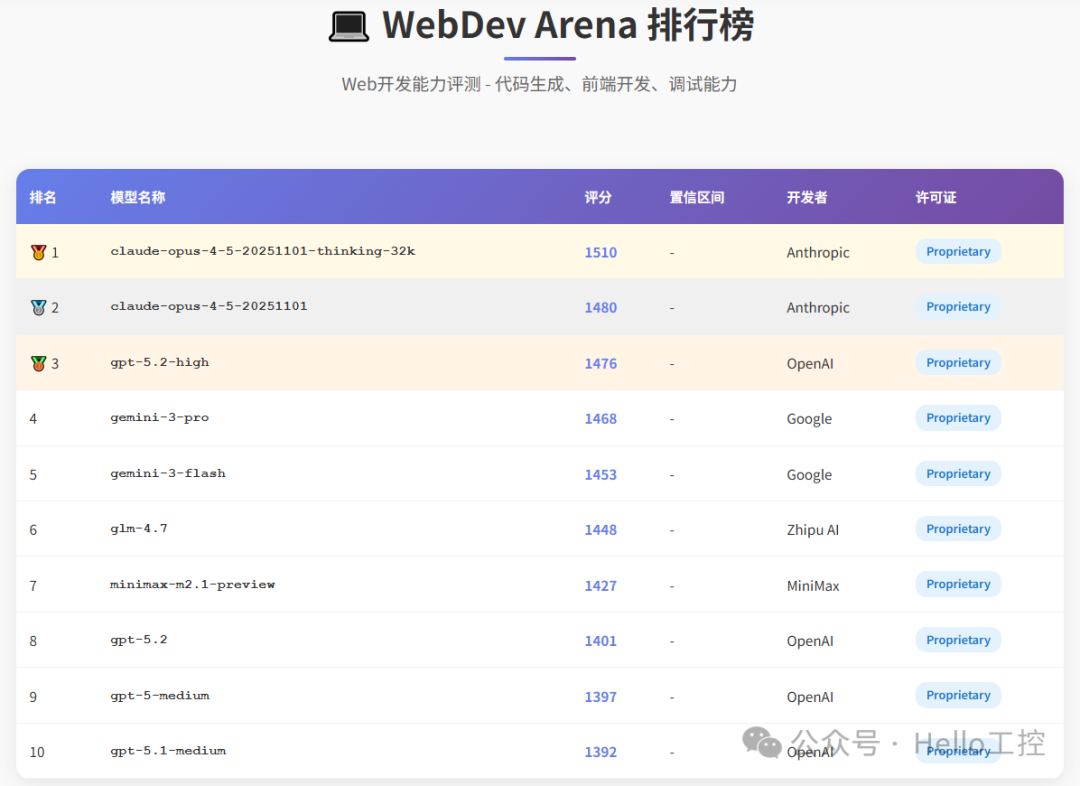Click the megaphone icon in the watermark
The image size is (1080, 786).
pyautogui.click(x=761, y=744)
